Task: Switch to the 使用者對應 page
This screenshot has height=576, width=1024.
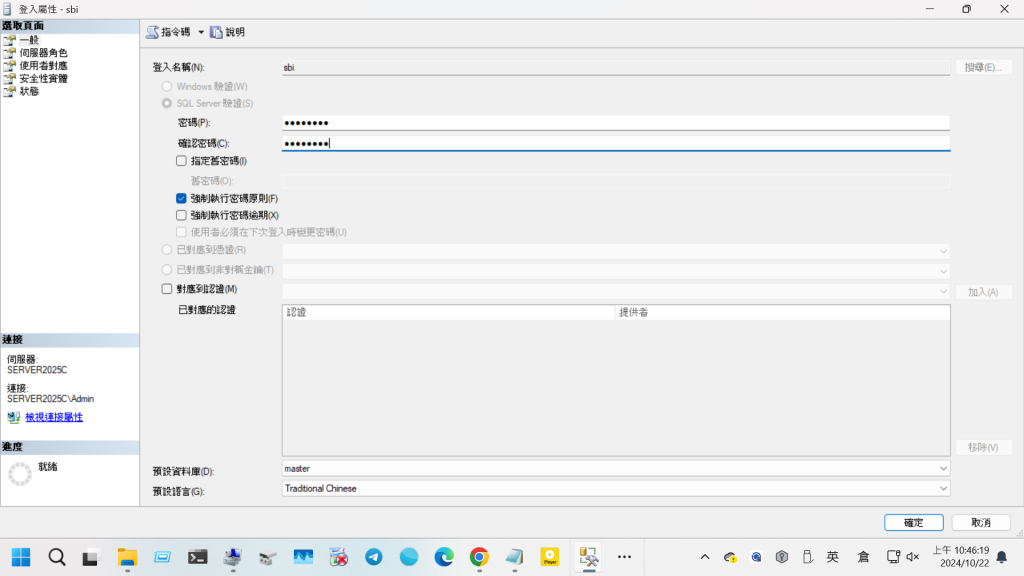Action: click(x=43, y=65)
